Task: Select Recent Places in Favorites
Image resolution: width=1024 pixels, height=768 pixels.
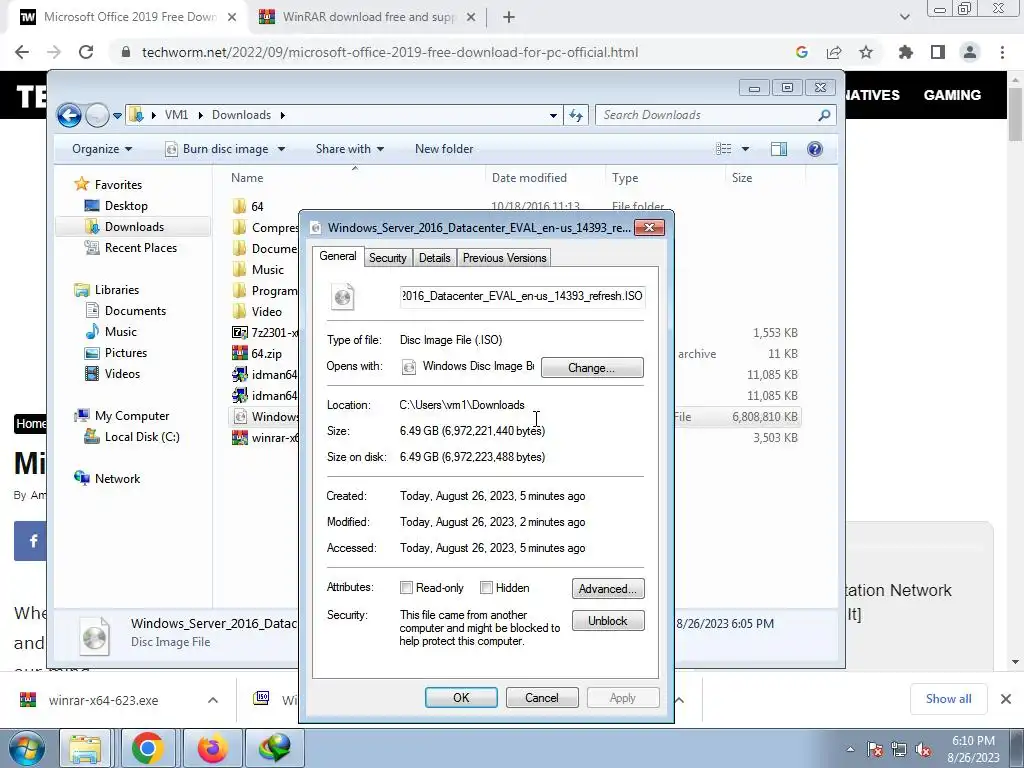Action: [x=140, y=248]
